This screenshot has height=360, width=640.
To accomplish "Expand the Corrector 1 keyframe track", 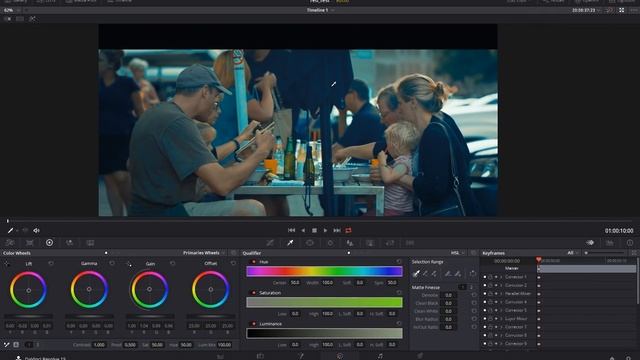I will pos(501,277).
